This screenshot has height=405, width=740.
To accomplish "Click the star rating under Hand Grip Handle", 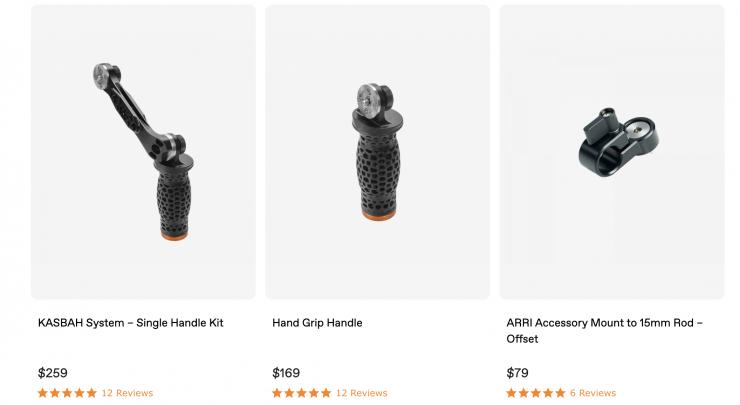I will pos(301,393).
